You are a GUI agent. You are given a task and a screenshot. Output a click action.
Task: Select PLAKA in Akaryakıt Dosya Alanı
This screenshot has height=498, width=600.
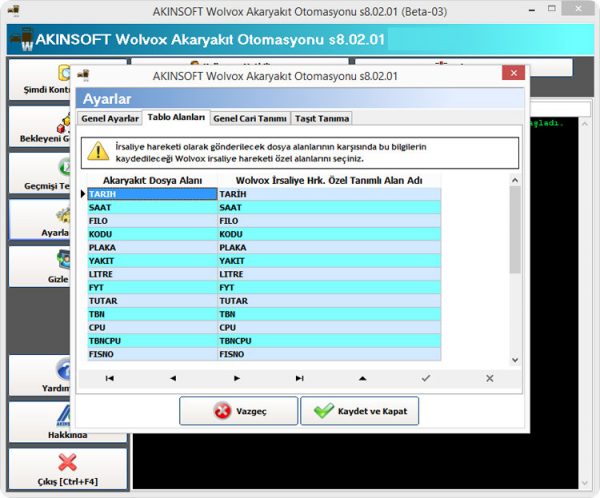152,248
